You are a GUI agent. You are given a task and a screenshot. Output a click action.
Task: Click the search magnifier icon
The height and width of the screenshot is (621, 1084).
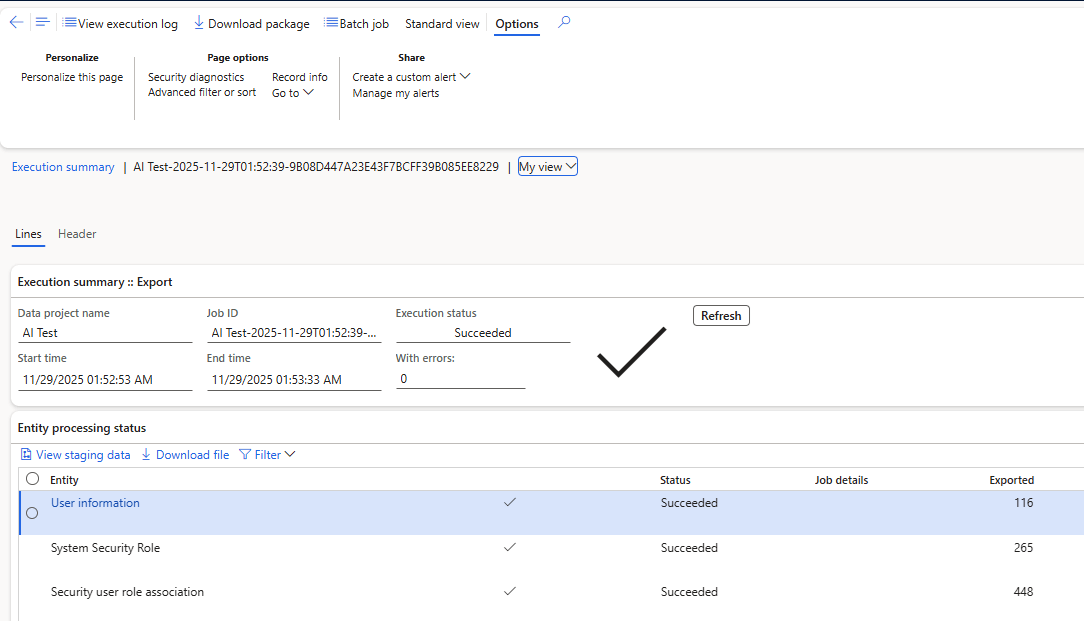tap(564, 22)
